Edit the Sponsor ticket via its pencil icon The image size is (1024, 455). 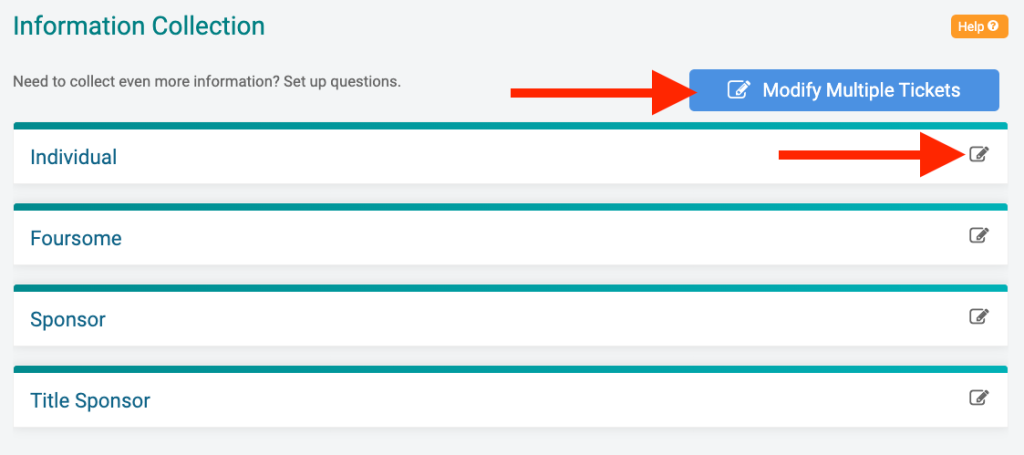tap(979, 317)
